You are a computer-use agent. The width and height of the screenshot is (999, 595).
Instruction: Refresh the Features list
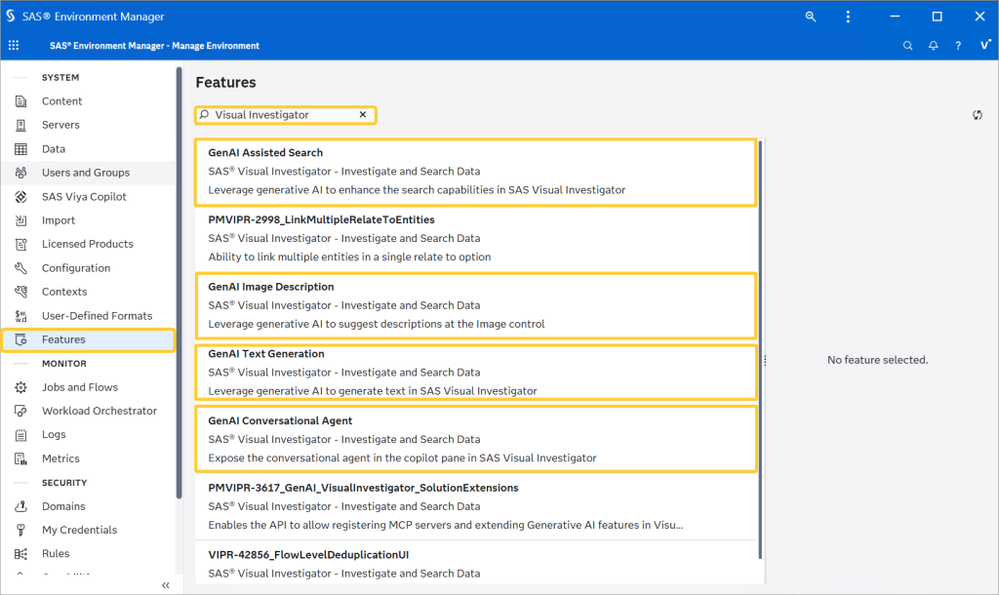977,115
